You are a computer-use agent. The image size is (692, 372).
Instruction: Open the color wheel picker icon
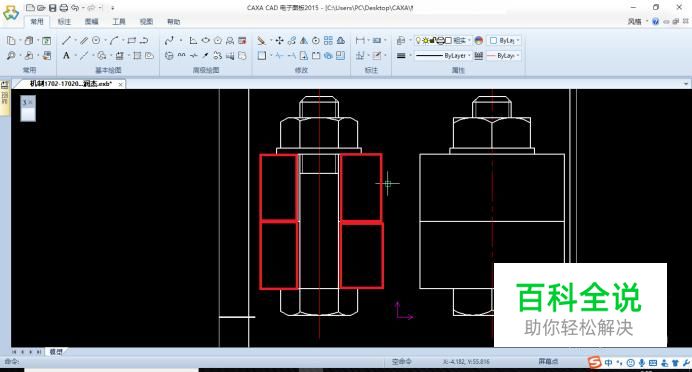[479, 41]
